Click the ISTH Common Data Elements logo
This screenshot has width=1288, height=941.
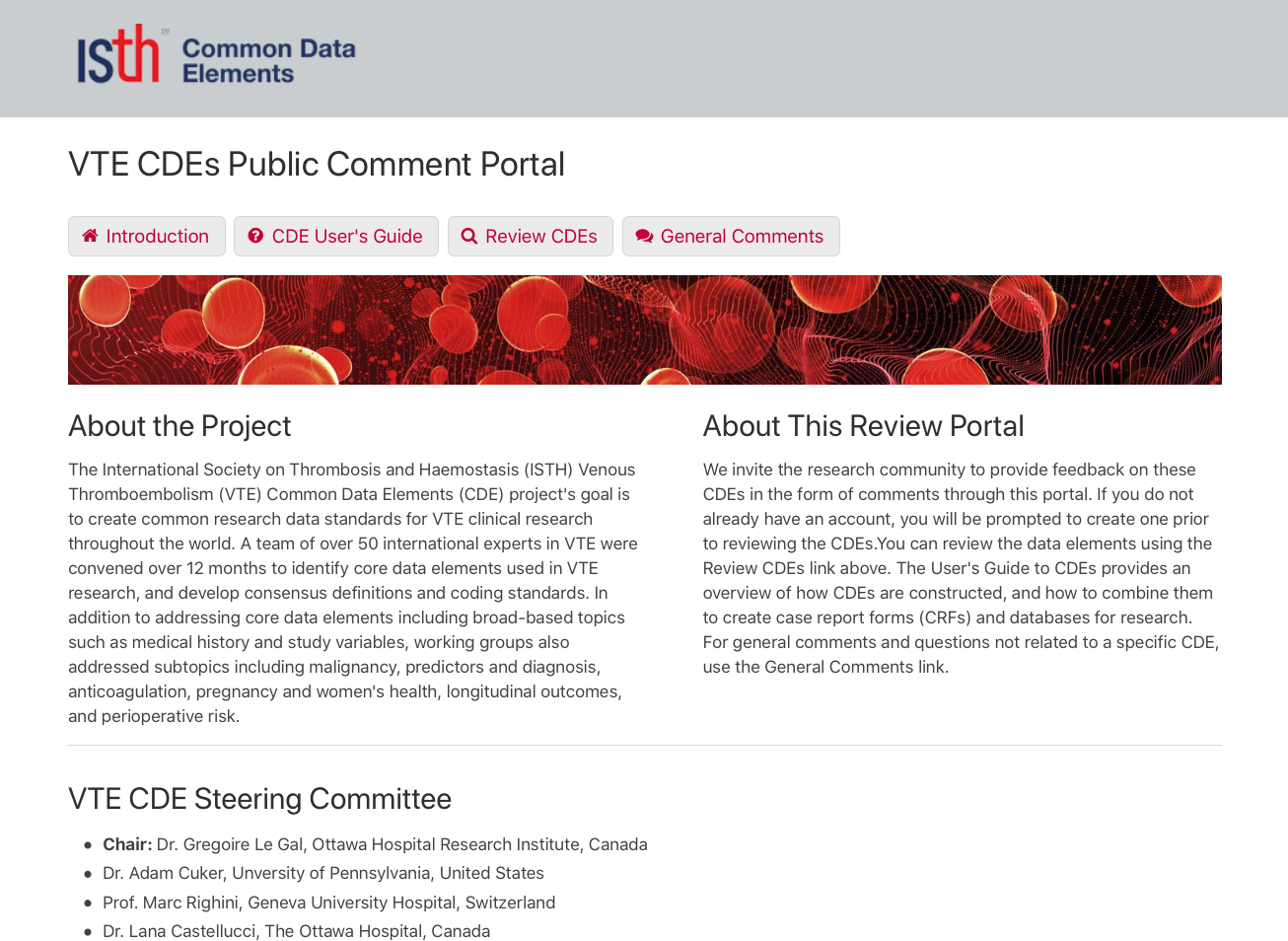pos(216,55)
